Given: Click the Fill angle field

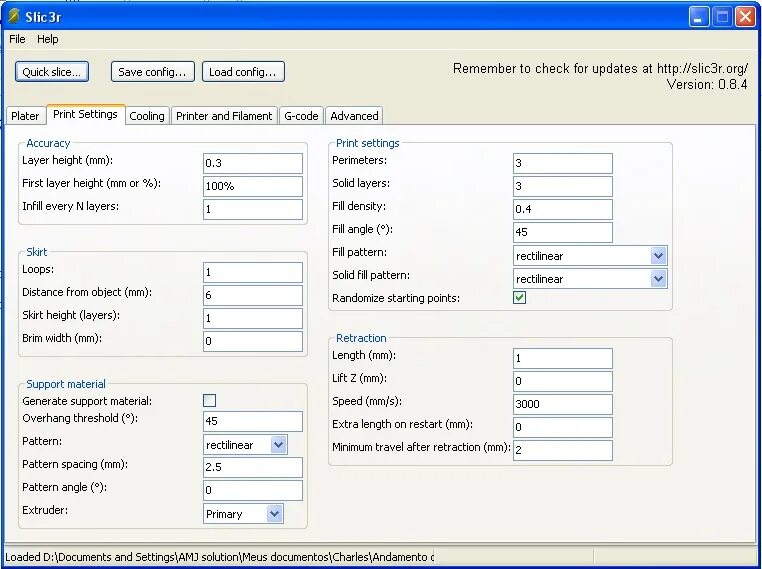Looking at the screenshot, I should pyautogui.click(x=563, y=232).
